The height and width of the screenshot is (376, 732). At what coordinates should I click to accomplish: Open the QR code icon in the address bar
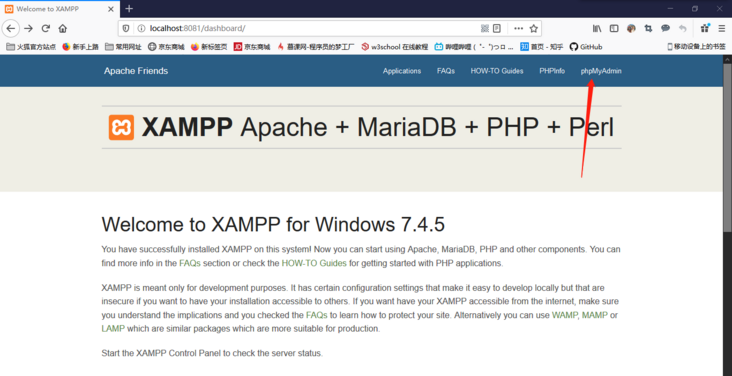485,28
